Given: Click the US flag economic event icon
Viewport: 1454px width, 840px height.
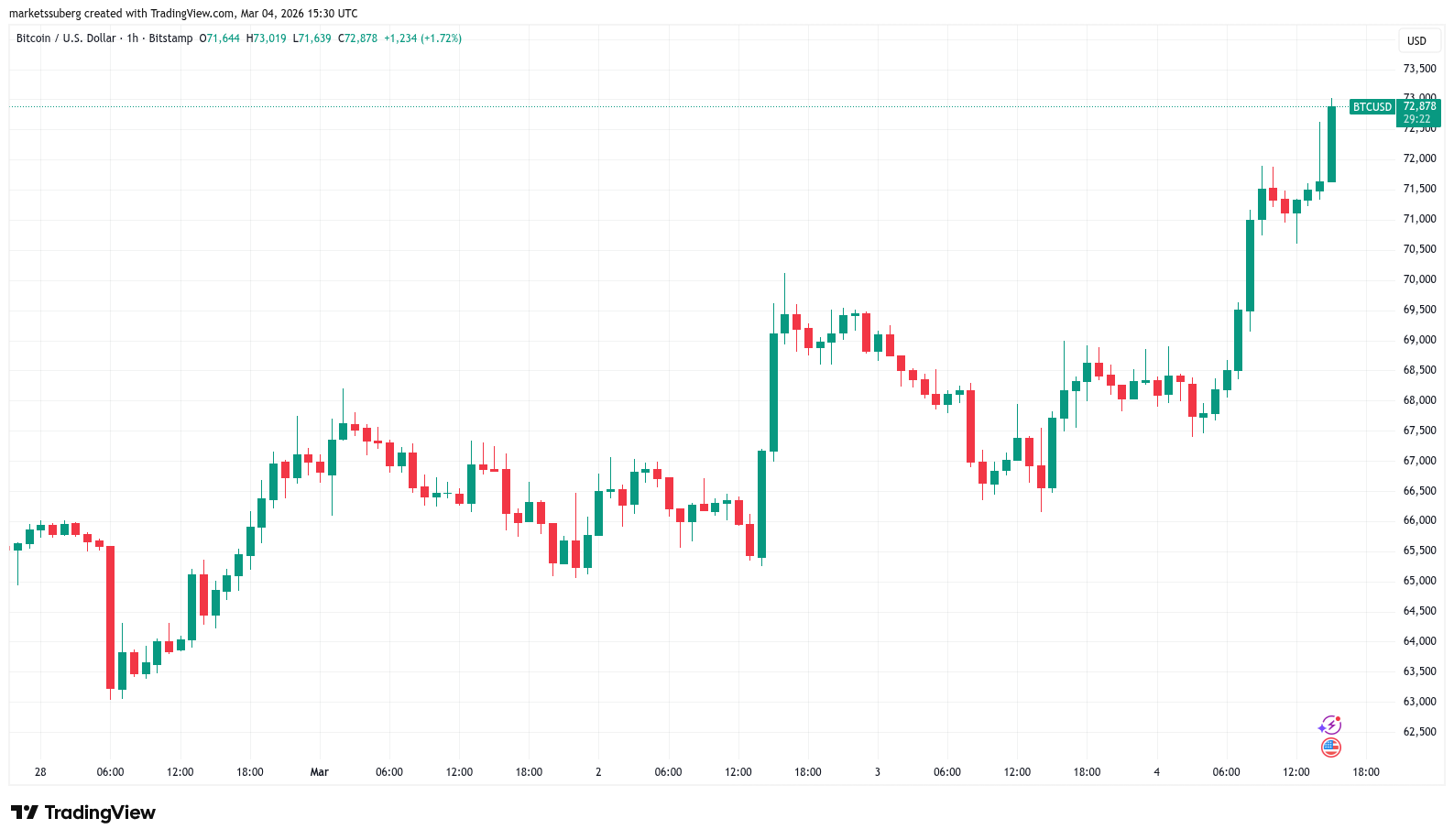Looking at the screenshot, I should click(1331, 747).
